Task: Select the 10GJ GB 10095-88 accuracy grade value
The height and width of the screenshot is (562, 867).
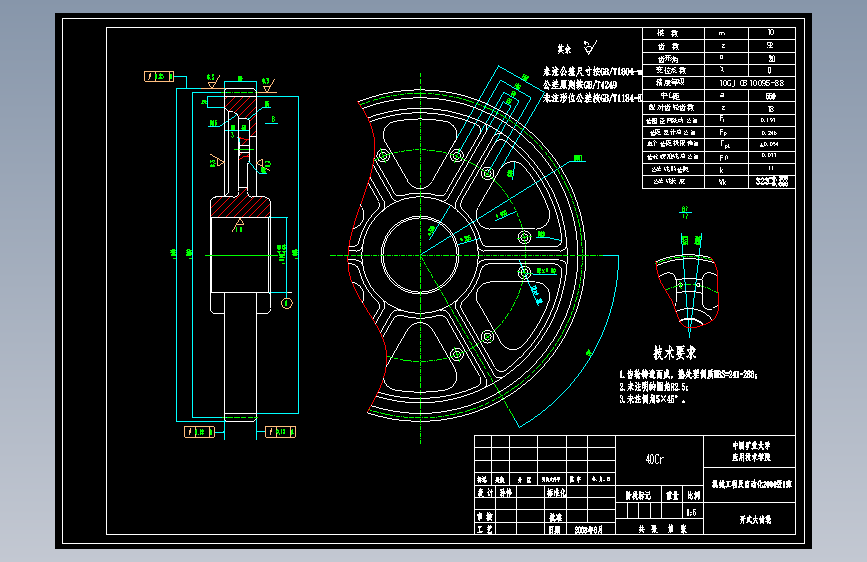Action: pos(751,82)
